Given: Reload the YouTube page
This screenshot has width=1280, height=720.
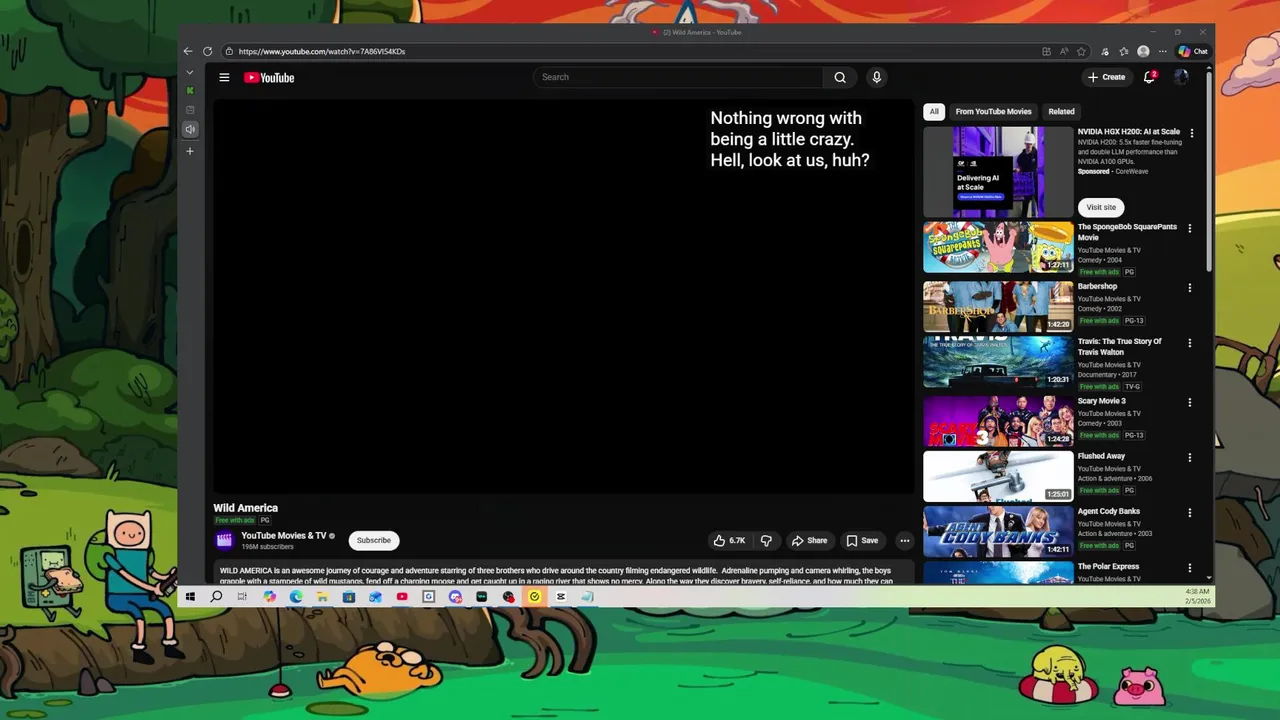Looking at the screenshot, I should pyautogui.click(x=207, y=51).
